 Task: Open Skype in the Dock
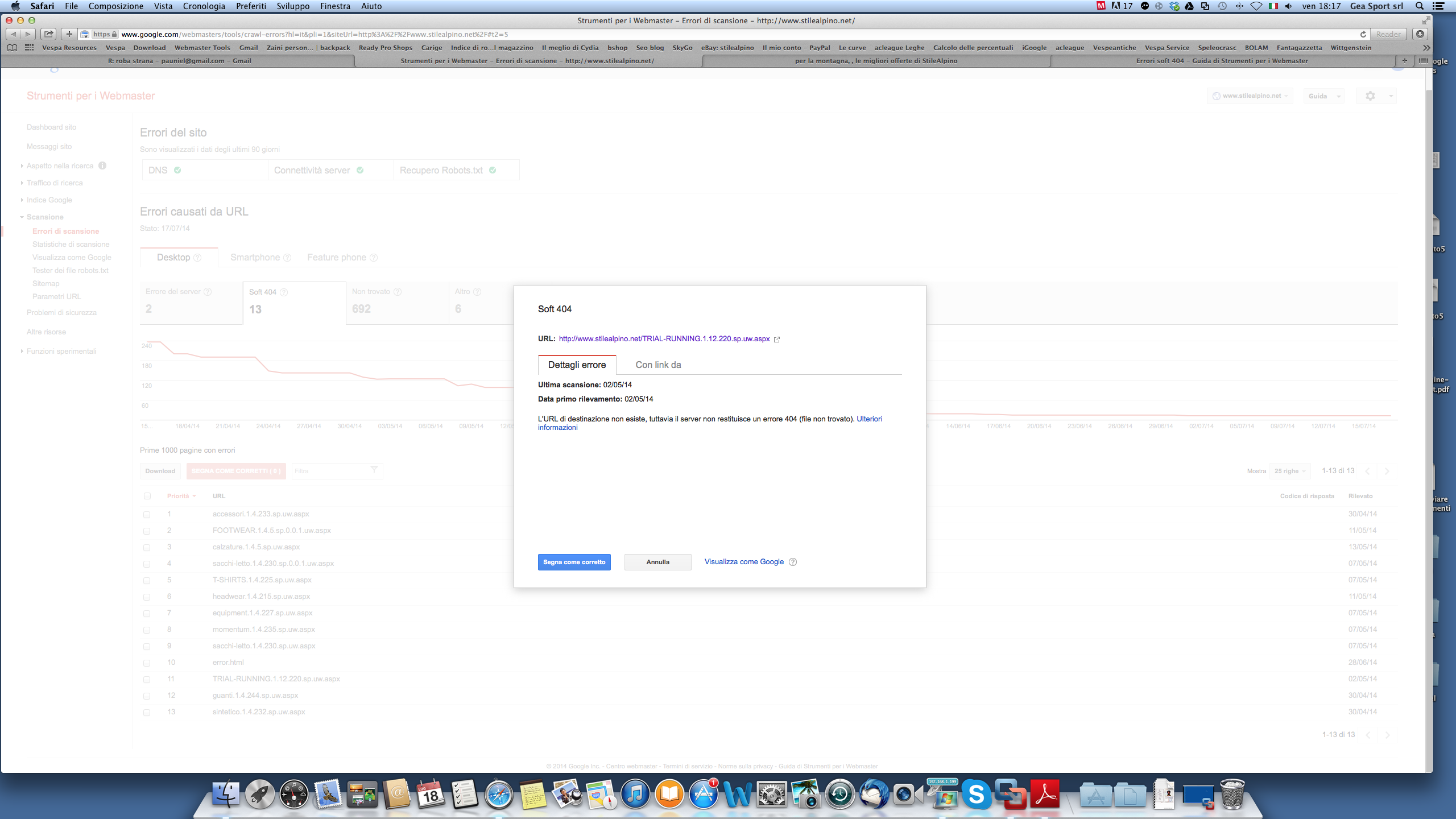click(x=977, y=794)
